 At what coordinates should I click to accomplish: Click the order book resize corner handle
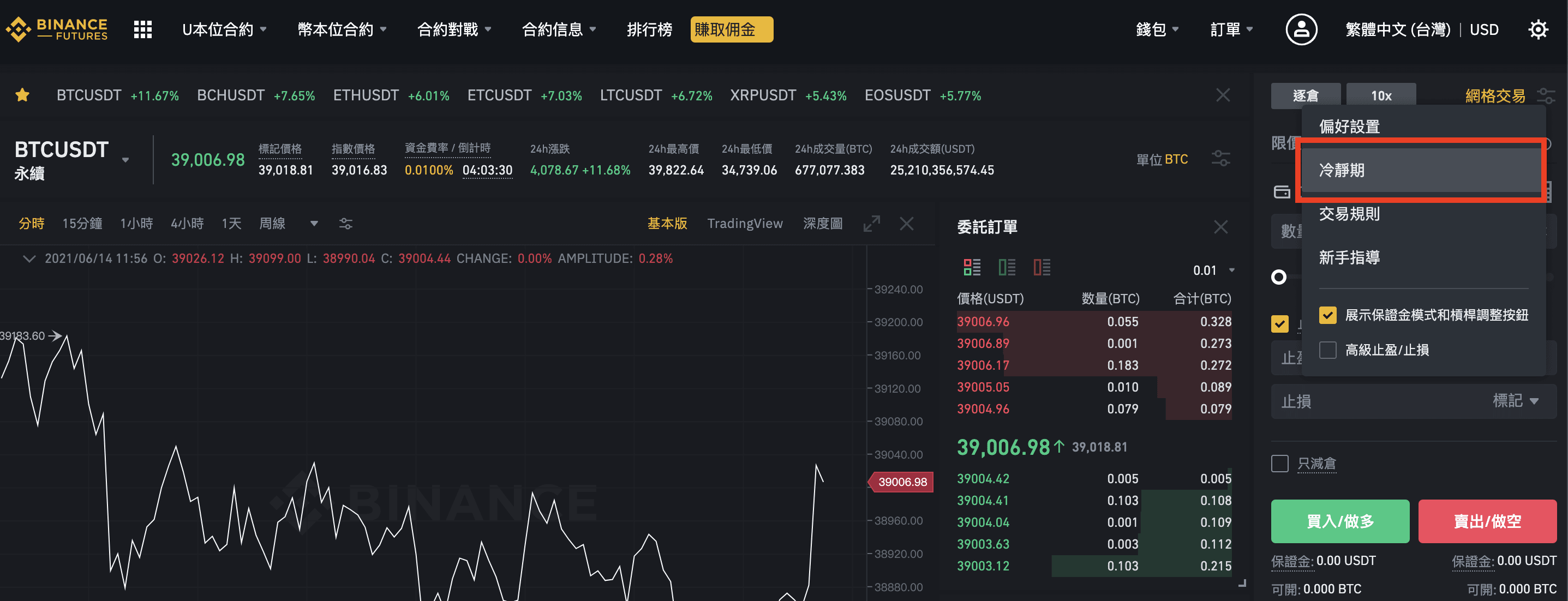tap(1242, 584)
